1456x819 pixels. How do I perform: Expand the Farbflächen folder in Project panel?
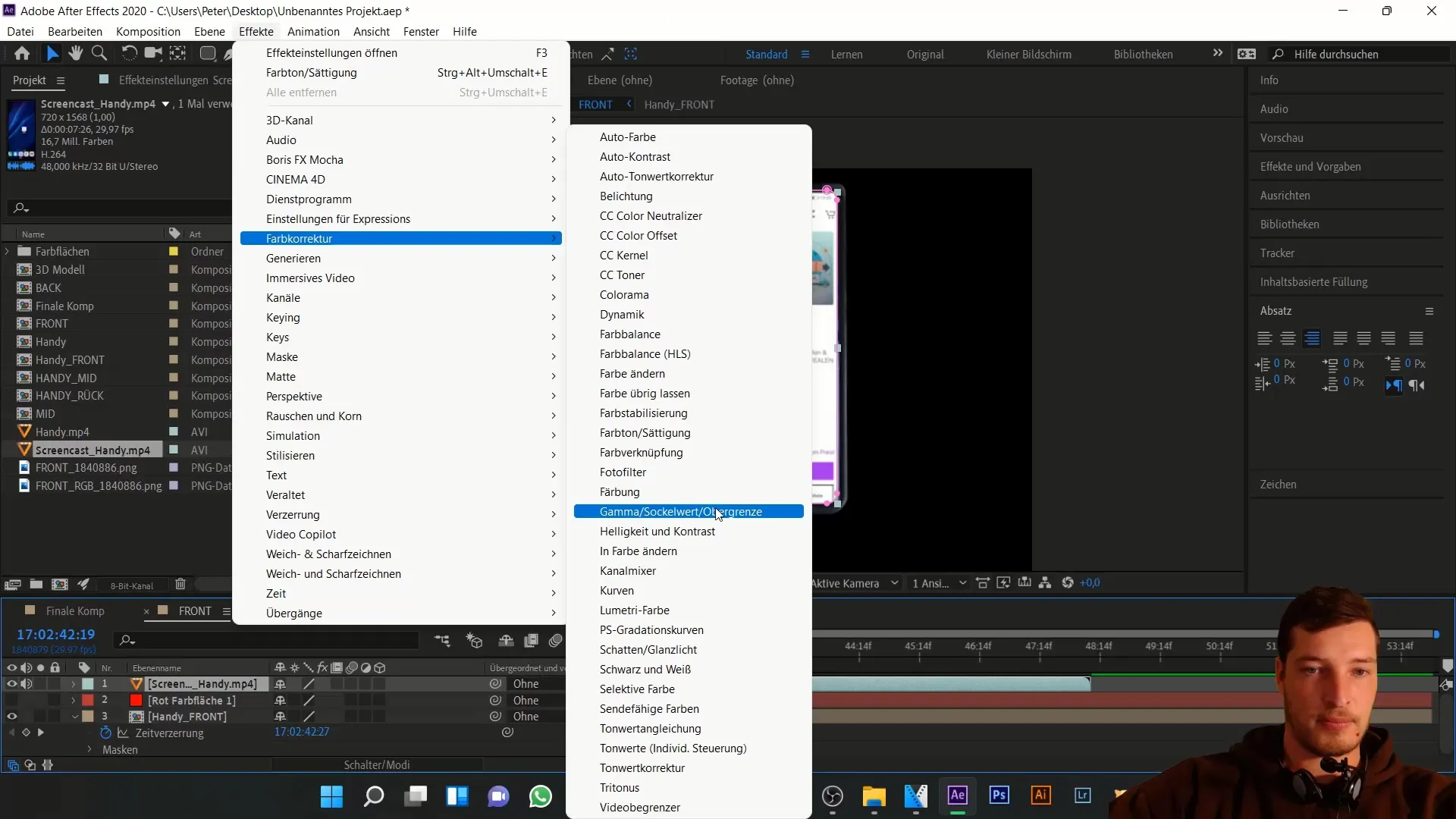[x=8, y=251]
